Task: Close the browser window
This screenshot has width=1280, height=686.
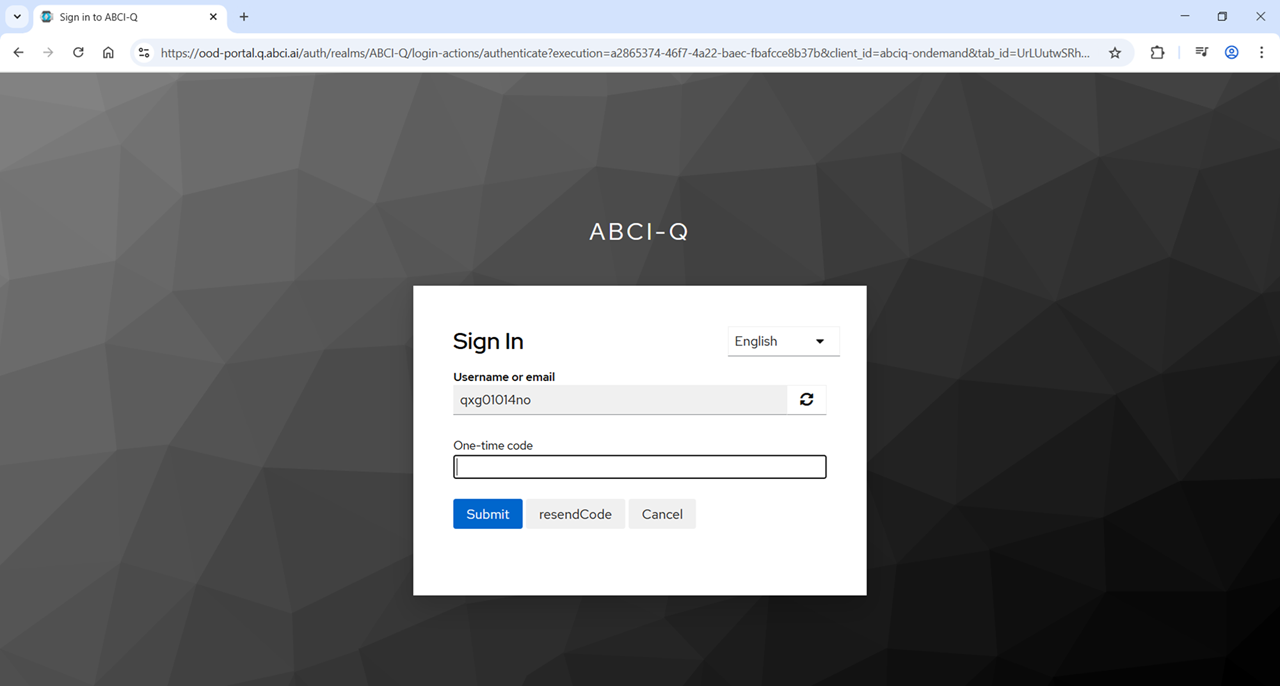Action: [x=1260, y=16]
